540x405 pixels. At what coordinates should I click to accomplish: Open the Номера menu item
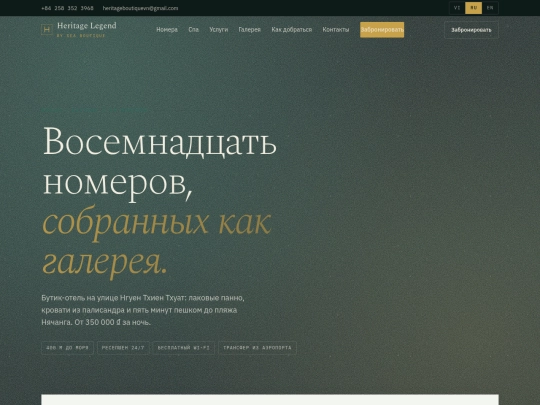(x=167, y=30)
